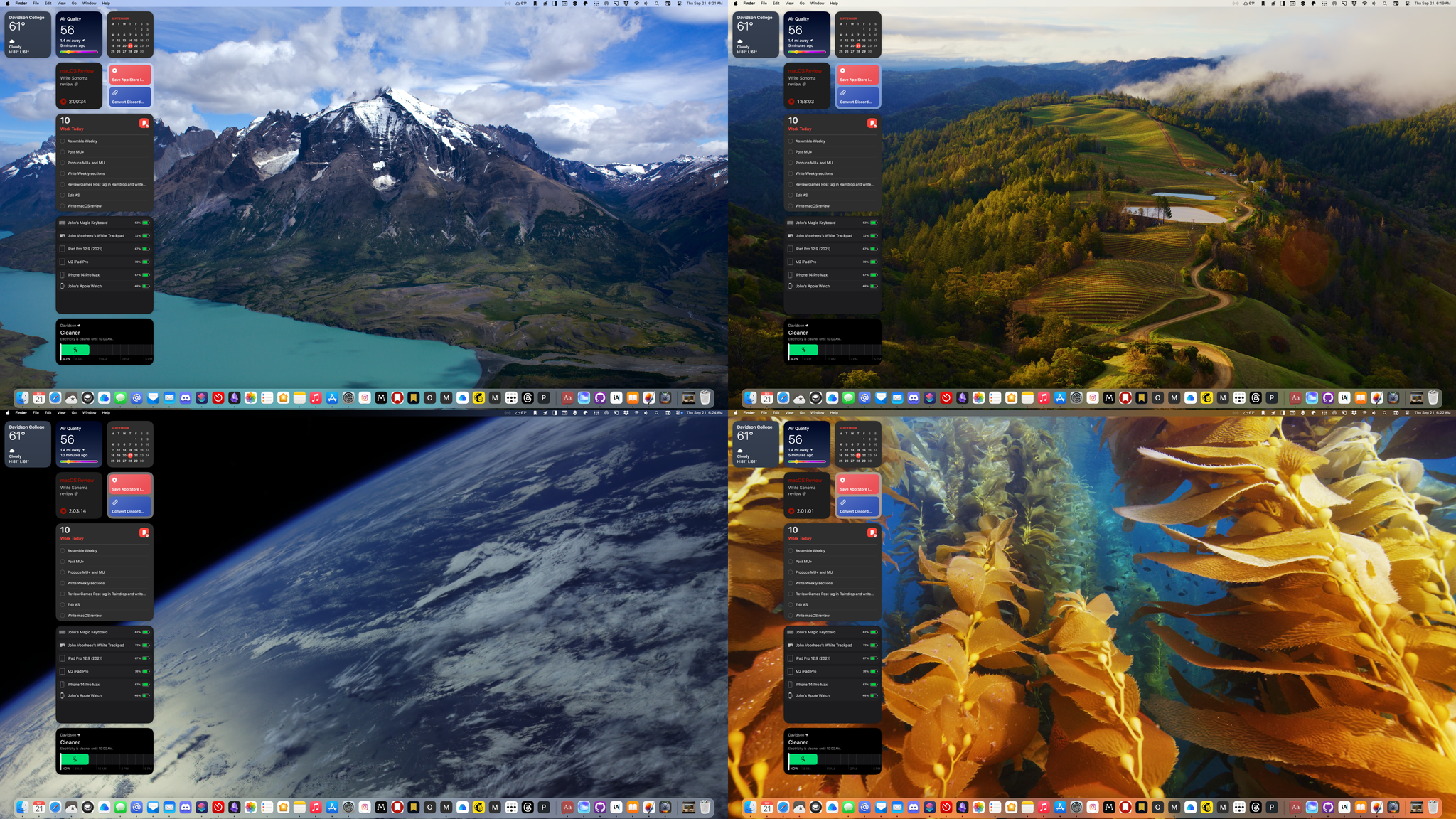Screen dimensions: 1456x819
Task: Click volume icon in vineyard desktop menu bar
Action: click(1374, 4)
